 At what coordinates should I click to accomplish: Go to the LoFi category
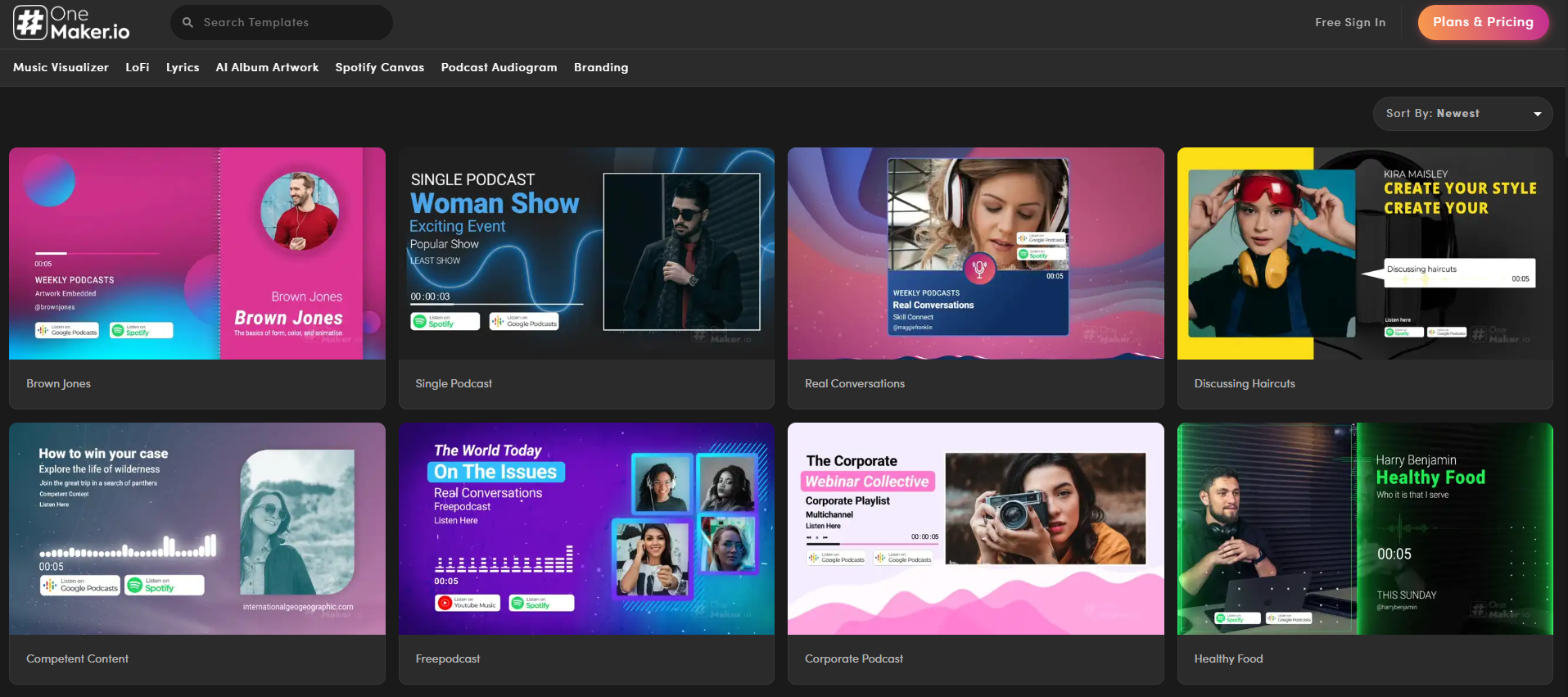pos(138,68)
